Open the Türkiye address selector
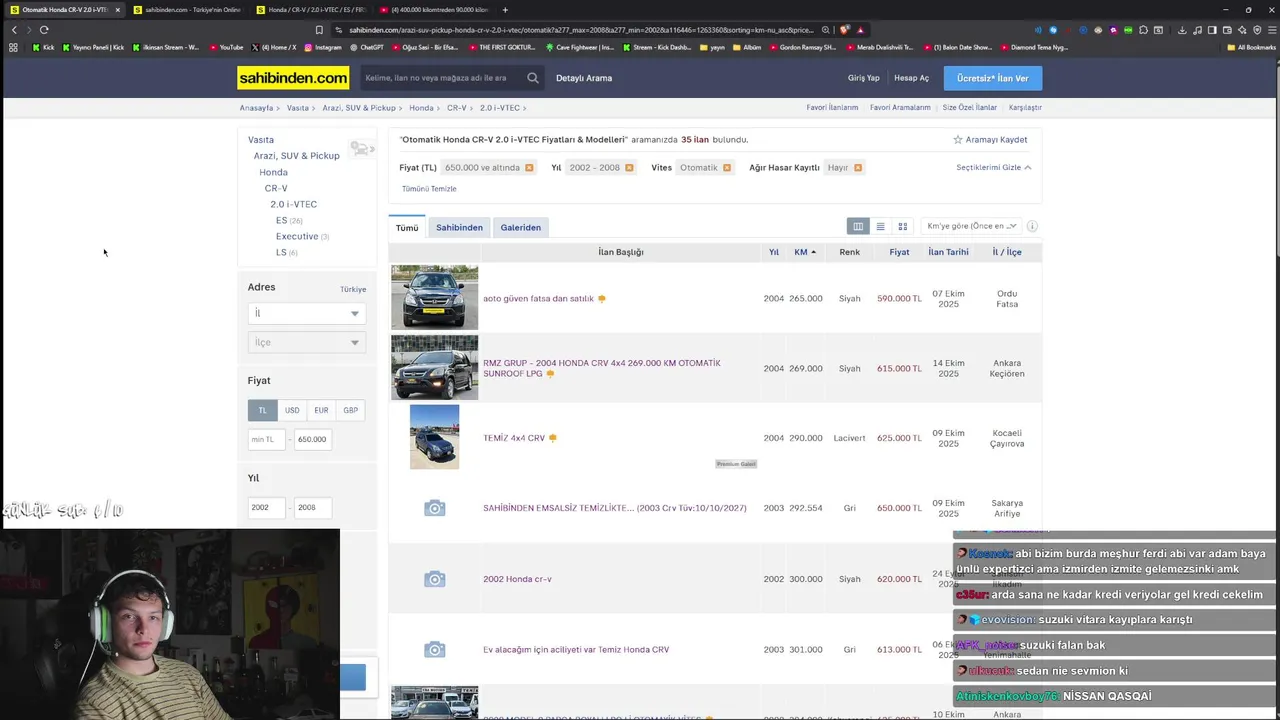Image resolution: width=1280 pixels, height=720 pixels. [353, 289]
